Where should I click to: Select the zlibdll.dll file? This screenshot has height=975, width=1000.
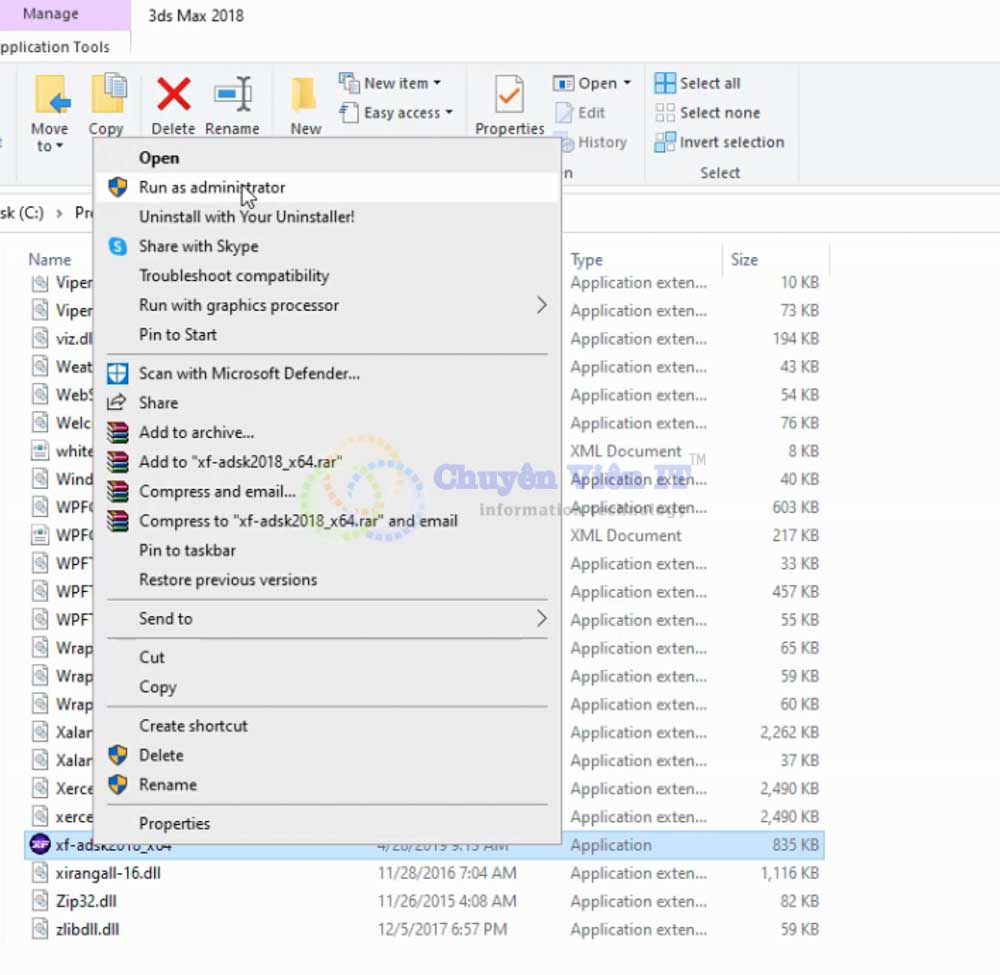(87, 929)
